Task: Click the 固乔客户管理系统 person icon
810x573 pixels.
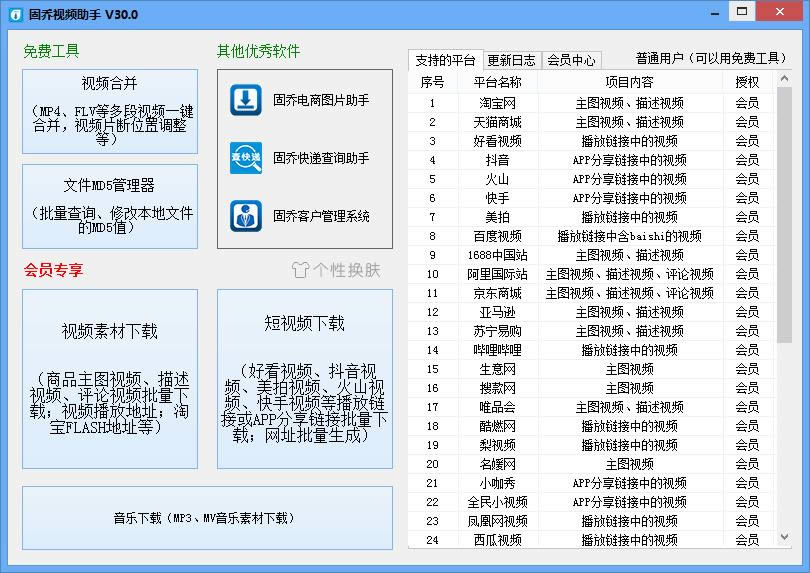Action: [x=246, y=216]
